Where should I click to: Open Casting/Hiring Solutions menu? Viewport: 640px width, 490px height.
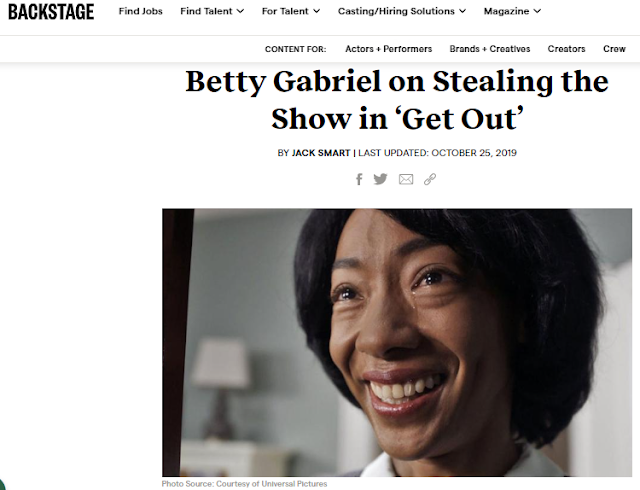click(396, 11)
